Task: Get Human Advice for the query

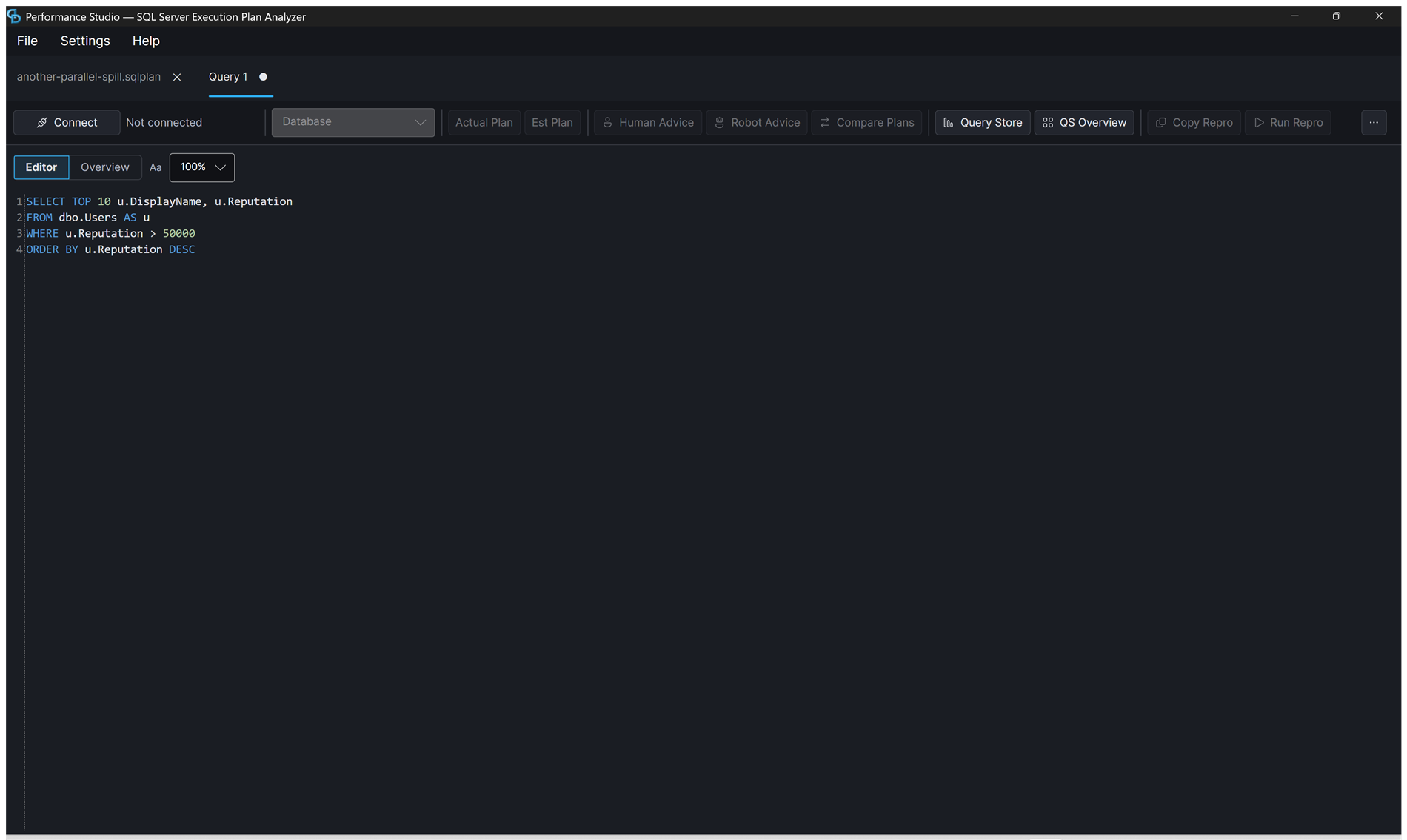Action: tap(648, 122)
